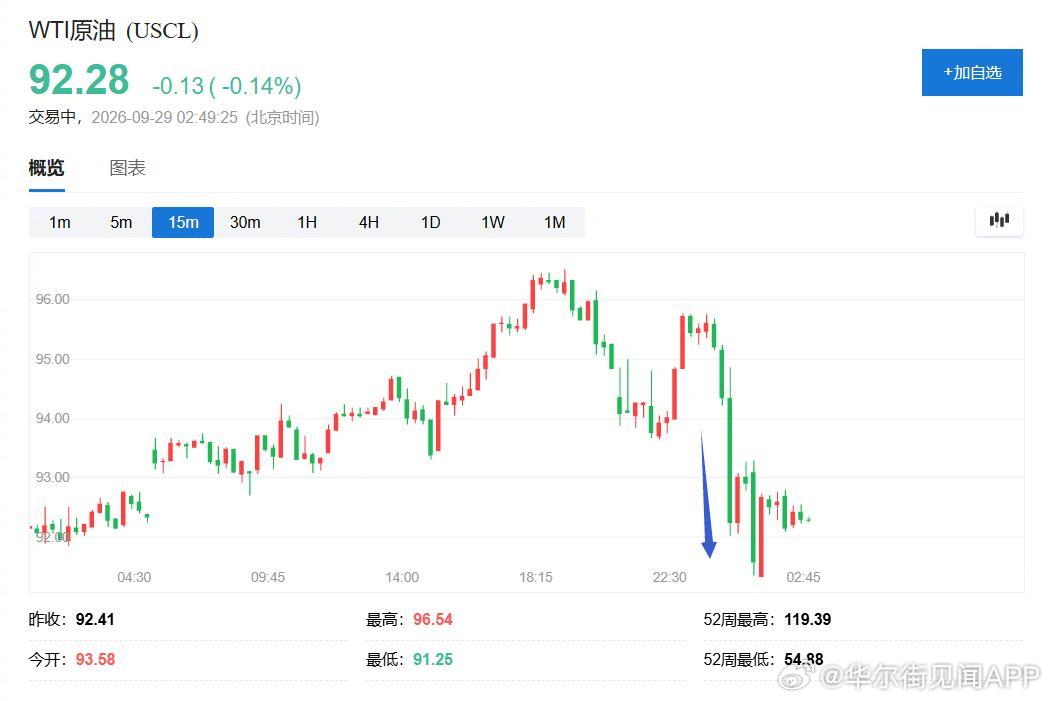Select the 15m timeframe
This screenshot has width=1050, height=701.
pyautogui.click(x=183, y=222)
